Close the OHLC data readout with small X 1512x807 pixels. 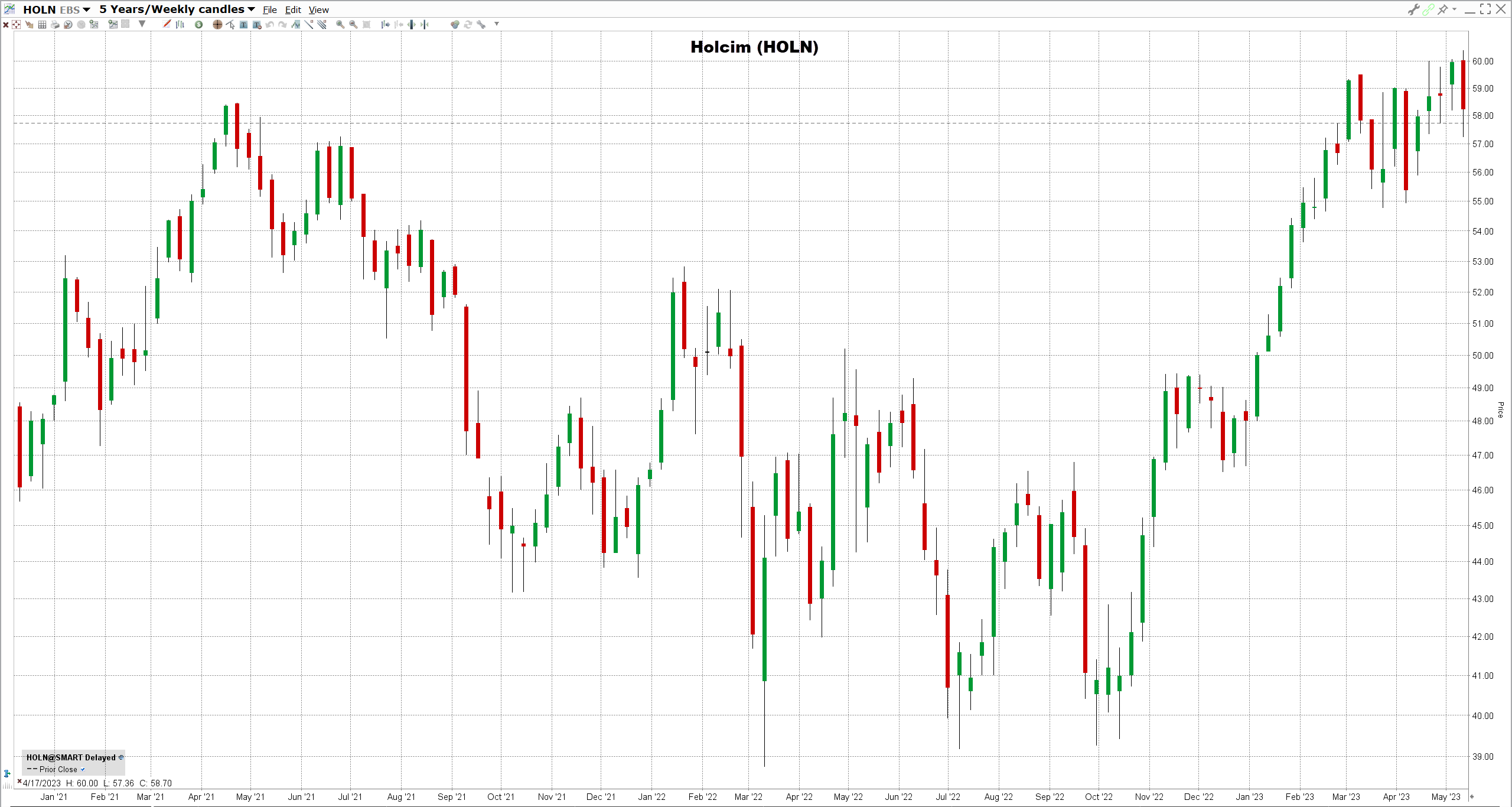coord(19,782)
